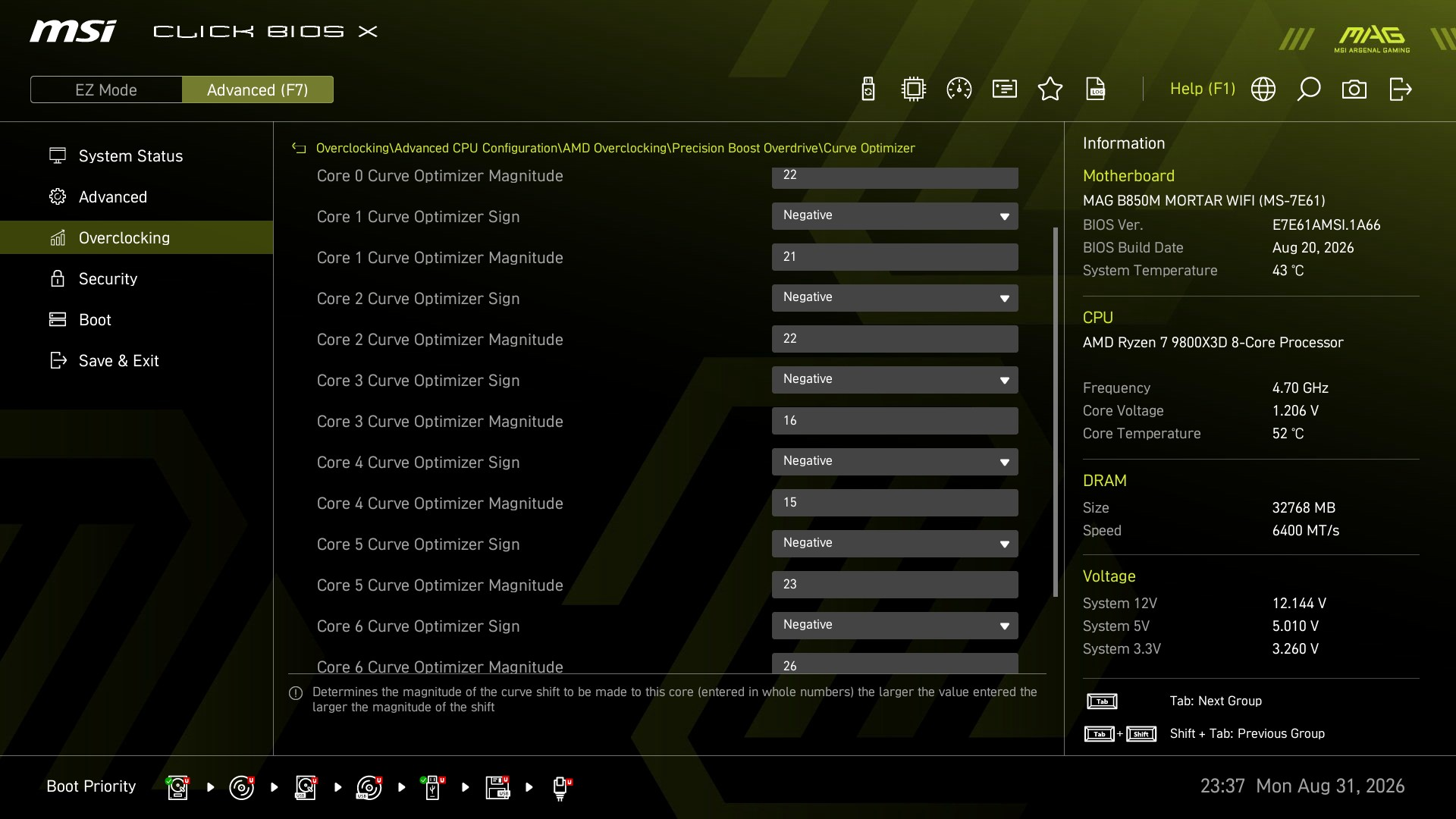Go back using the breadcrumb return arrow
Viewport: 1456px width, 819px height.
point(299,149)
